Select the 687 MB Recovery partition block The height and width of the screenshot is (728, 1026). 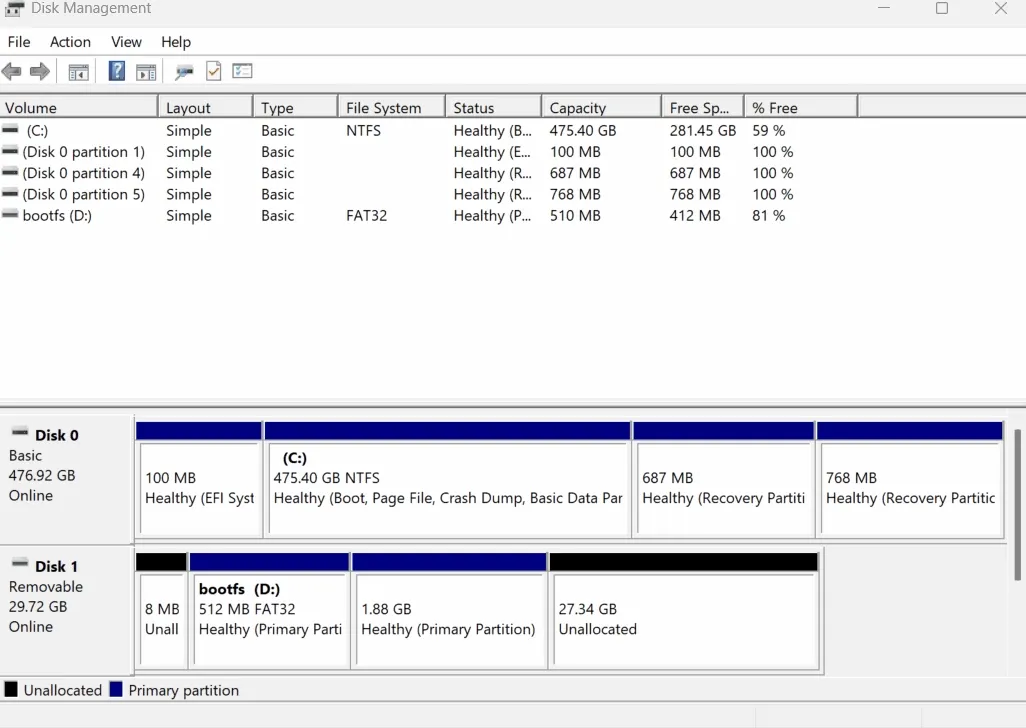tap(724, 481)
